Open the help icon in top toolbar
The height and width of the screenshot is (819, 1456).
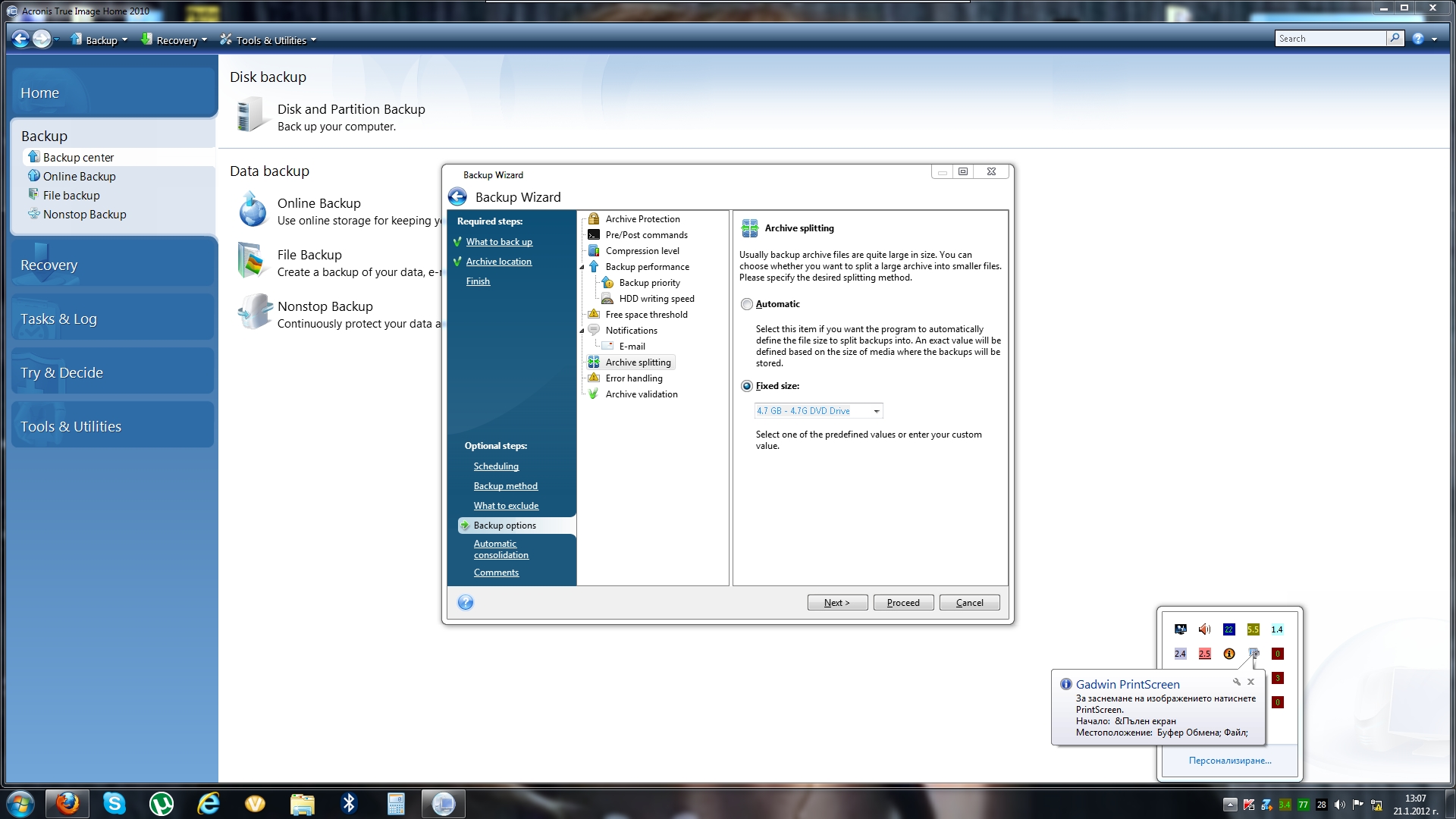[x=1418, y=39]
